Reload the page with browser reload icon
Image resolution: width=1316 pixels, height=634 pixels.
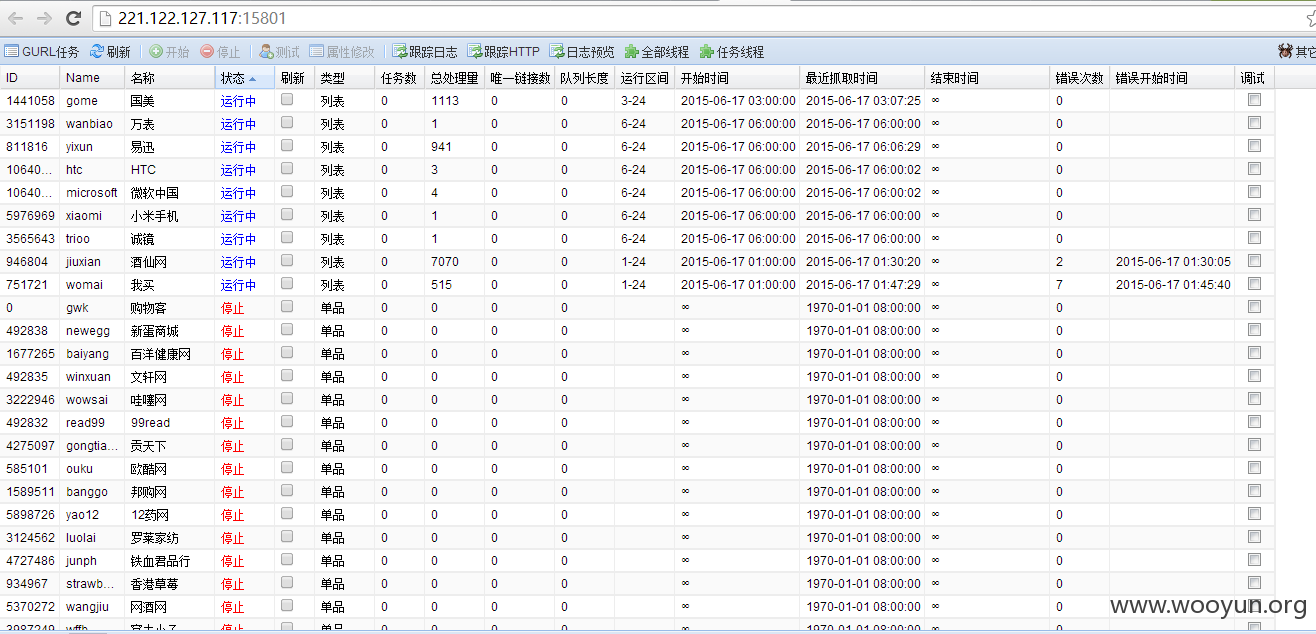point(73,18)
